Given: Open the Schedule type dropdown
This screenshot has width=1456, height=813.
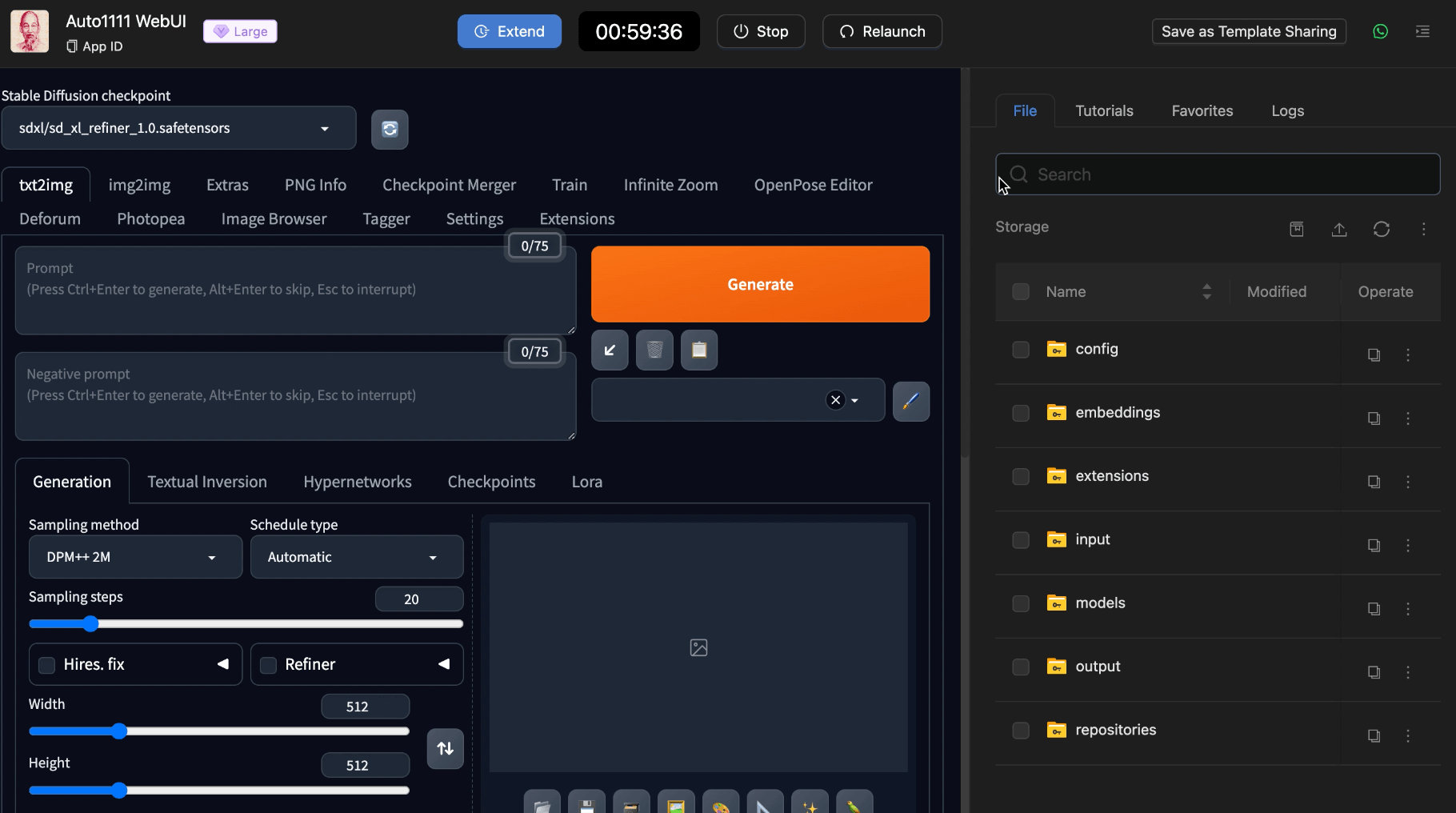Looking at the screenshot, I should 357,557.
